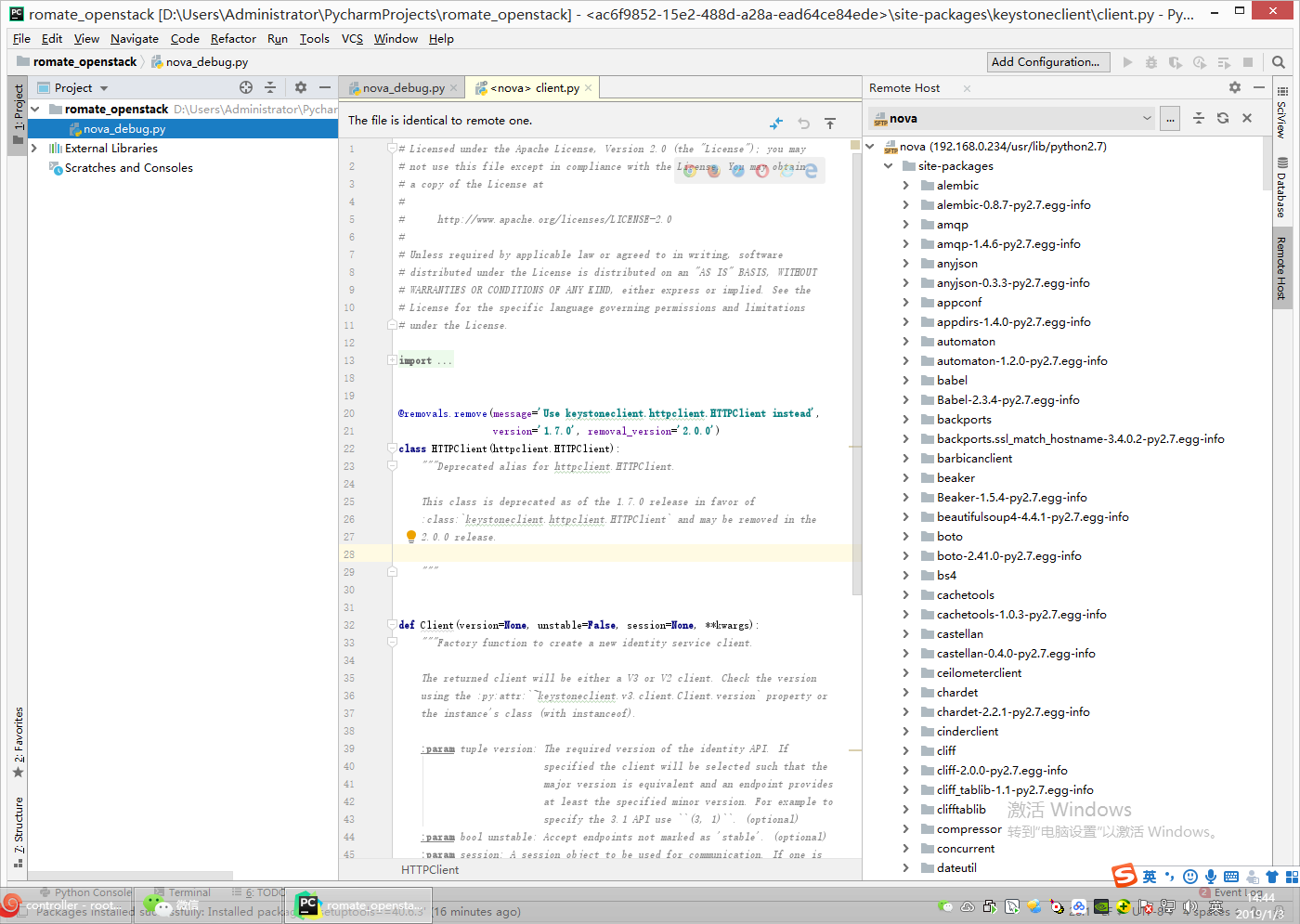The height and width of the screenshot is (924, 1300).
Task: Click the upload arrow icon in editor banner
Action: (830, 123)
